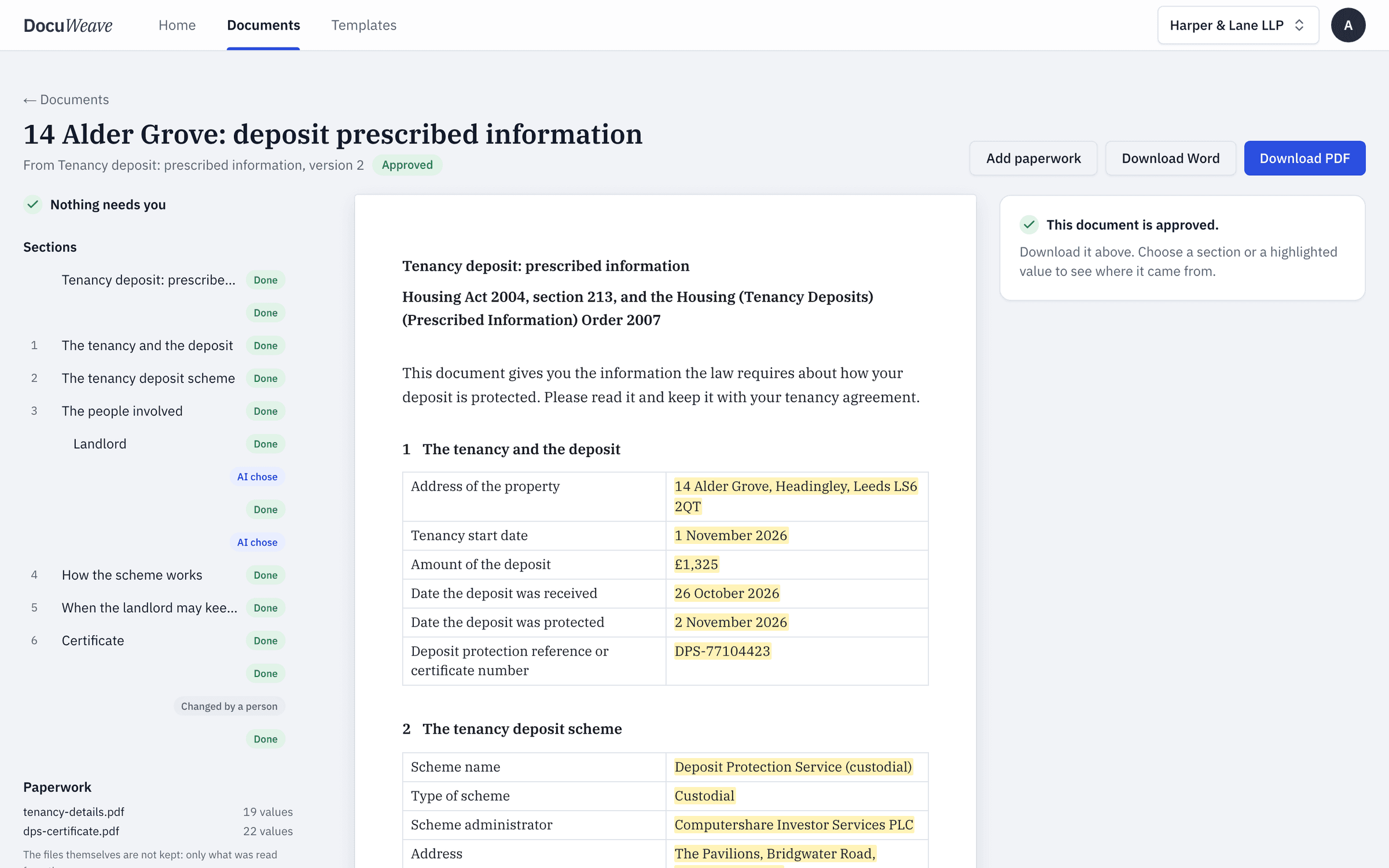Click the check icon next to This document is approved
The image size is (1389, 868).
[1029, 225]
